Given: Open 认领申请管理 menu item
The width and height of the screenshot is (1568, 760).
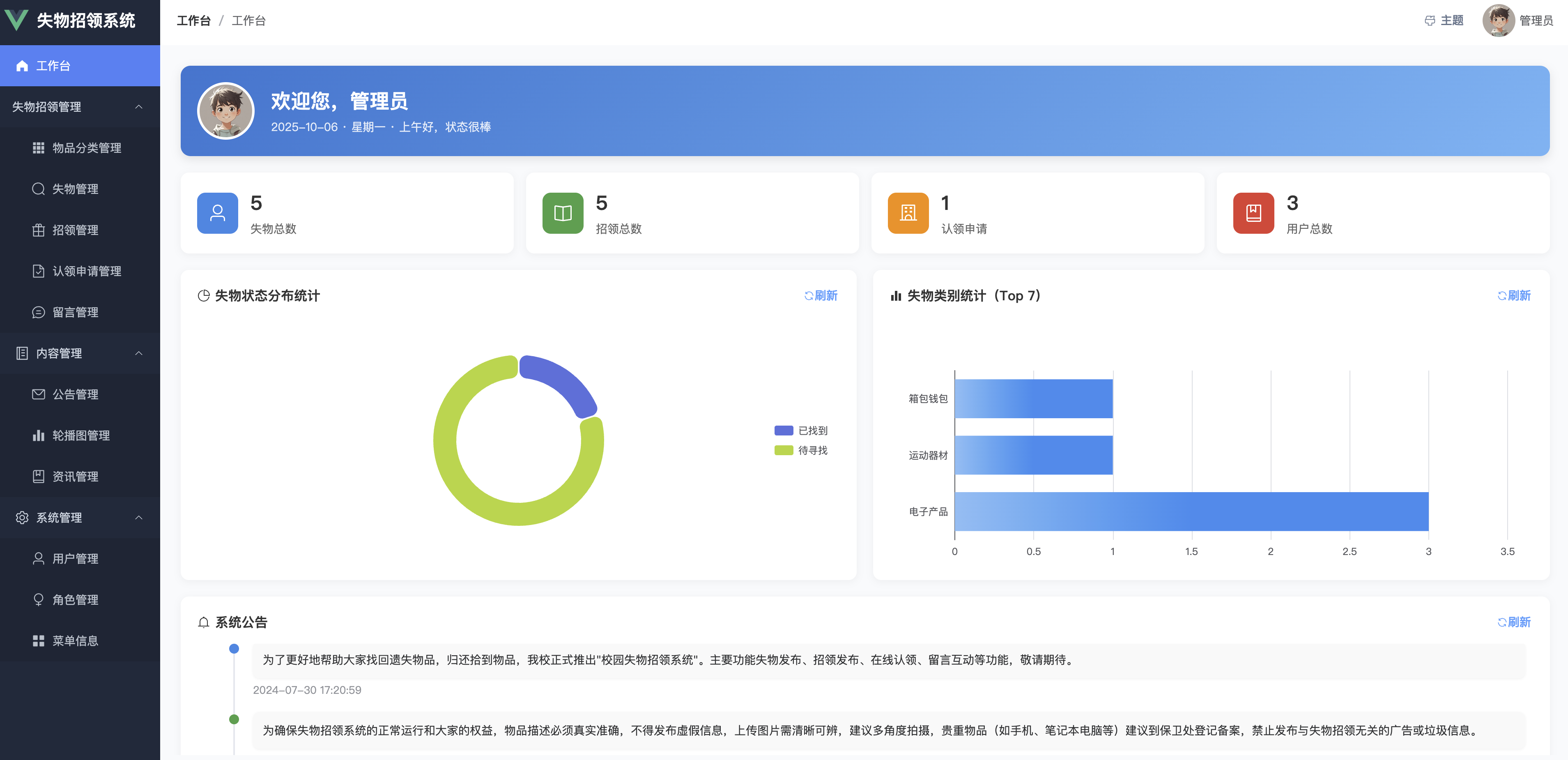Looking at the screenshot, I should [x=86, y=271].
